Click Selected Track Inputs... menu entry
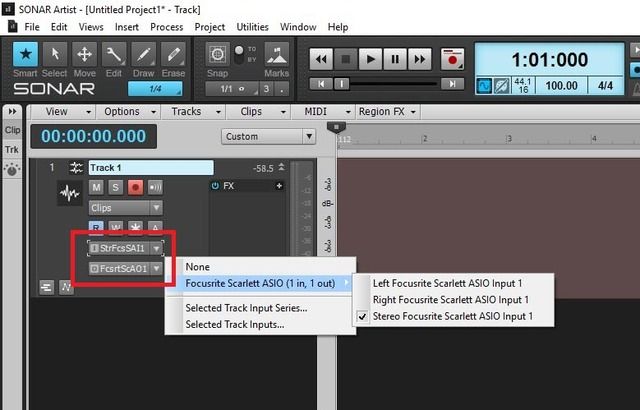This screenshot has height=410, width=640. (x=234, y=324)
